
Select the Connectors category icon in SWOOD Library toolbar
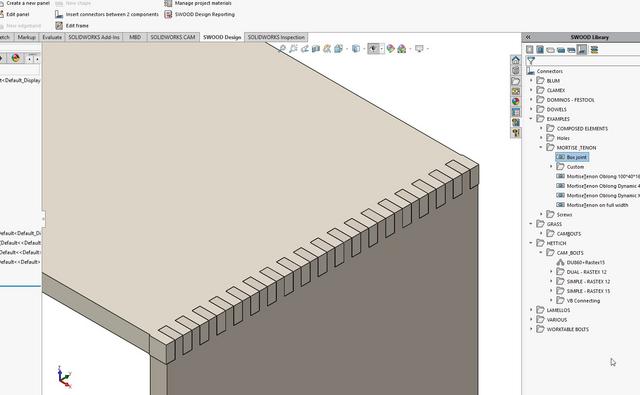(x=582, y=50)
